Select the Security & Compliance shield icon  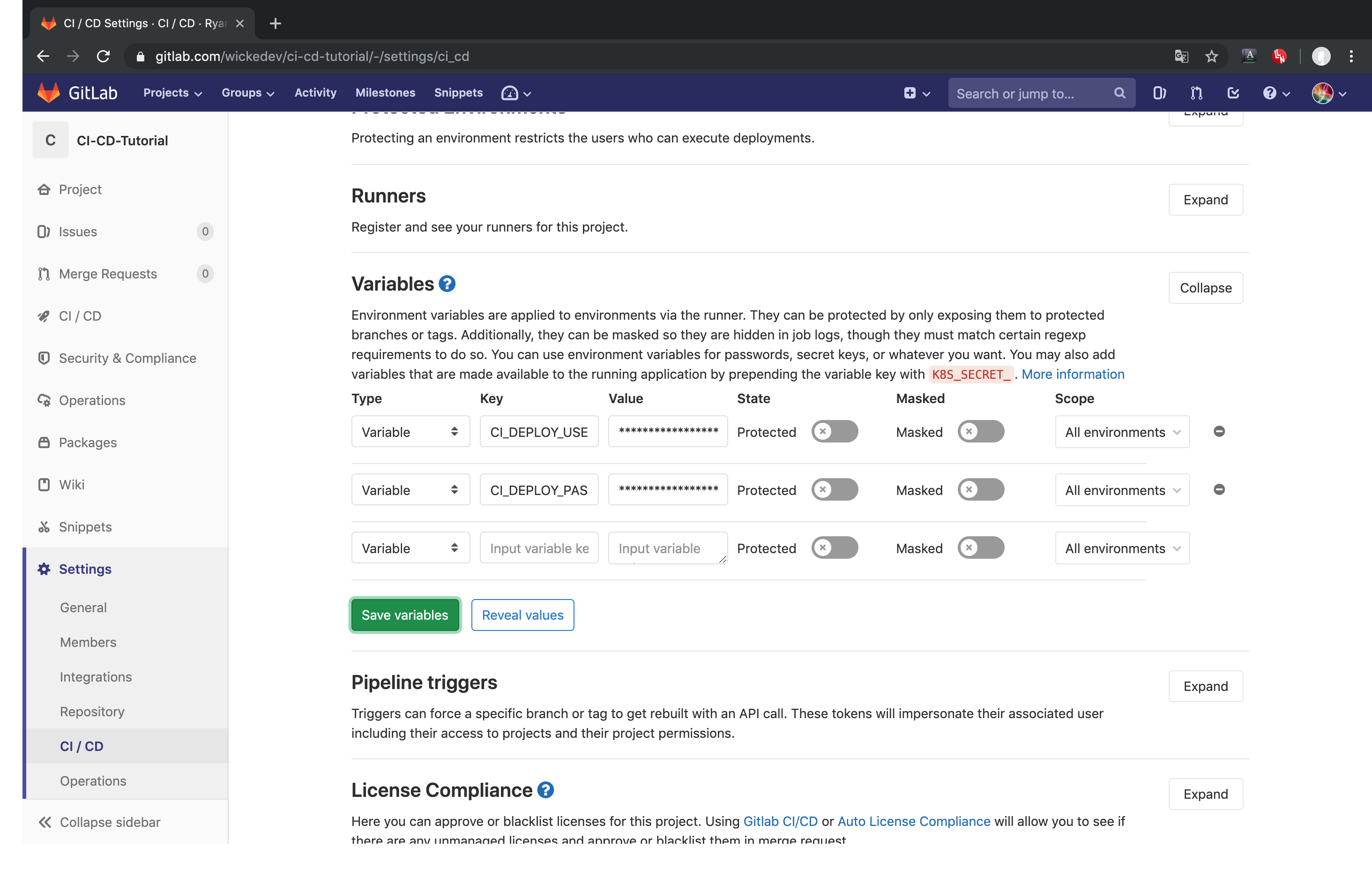click(45, 358)
